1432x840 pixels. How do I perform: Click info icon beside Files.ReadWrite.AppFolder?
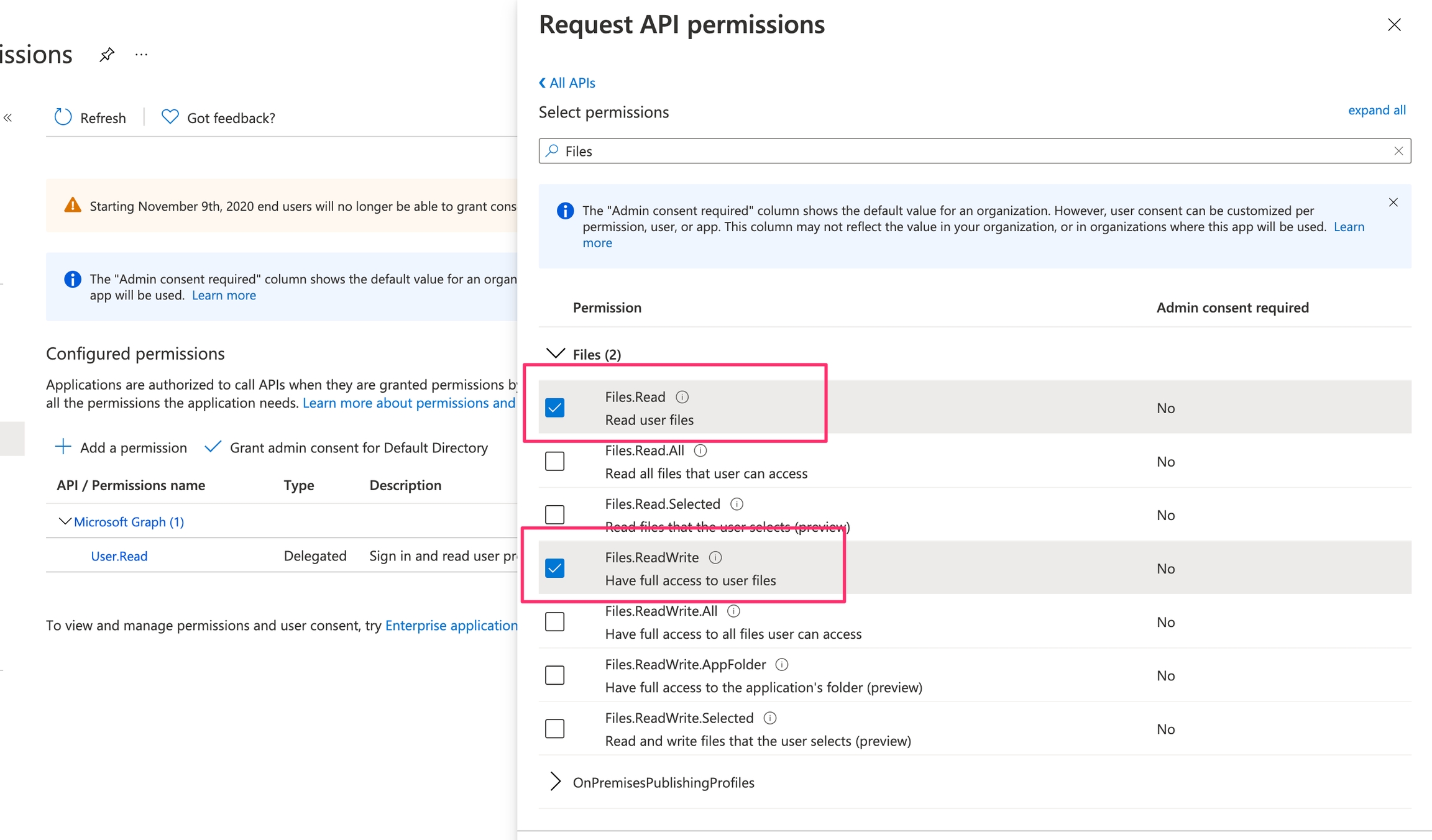pyautogui.click(x=782, y=665)
